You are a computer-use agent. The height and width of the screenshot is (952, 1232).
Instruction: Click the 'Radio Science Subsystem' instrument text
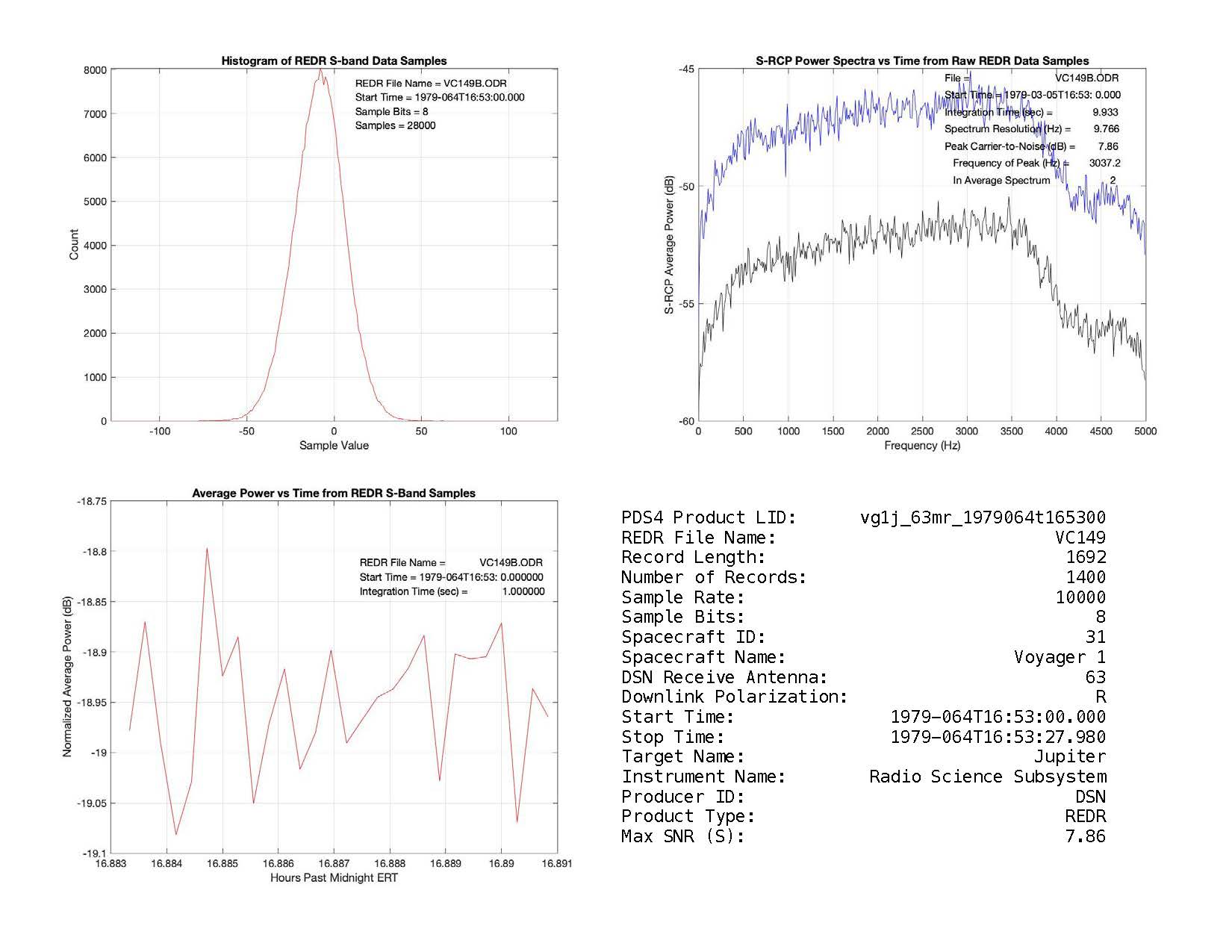[x=987, y=777]
